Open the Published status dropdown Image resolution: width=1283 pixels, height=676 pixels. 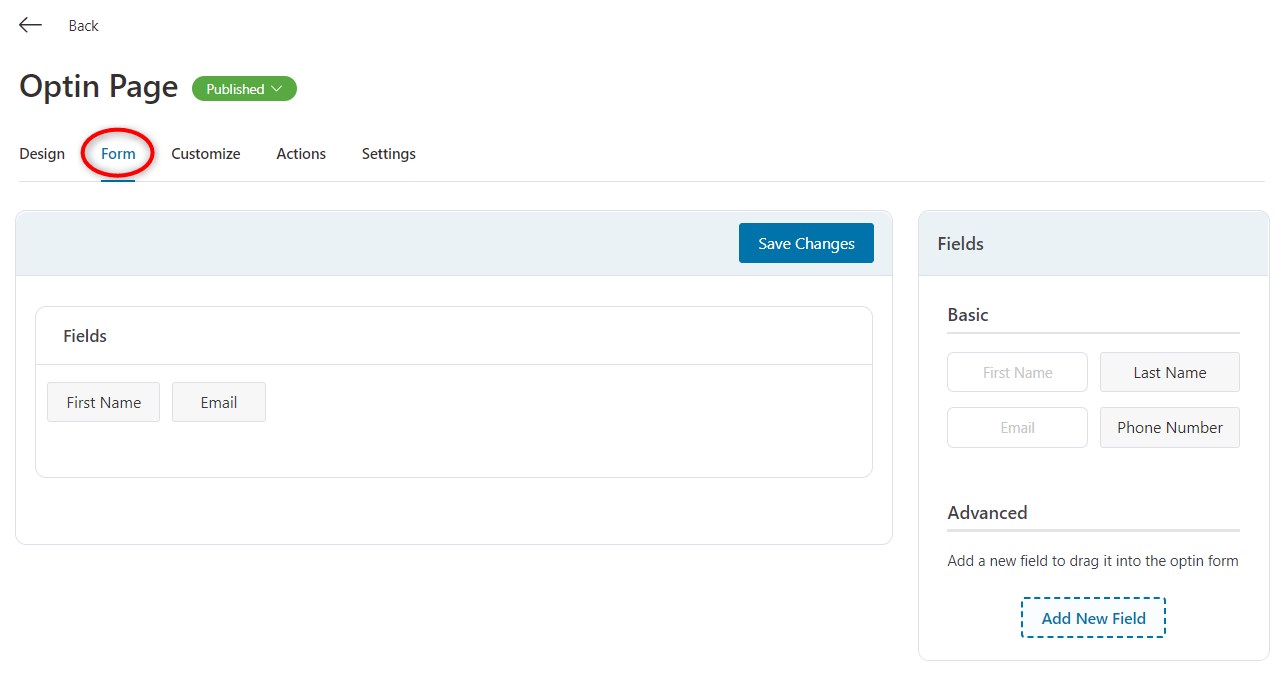tap(243, 88)
